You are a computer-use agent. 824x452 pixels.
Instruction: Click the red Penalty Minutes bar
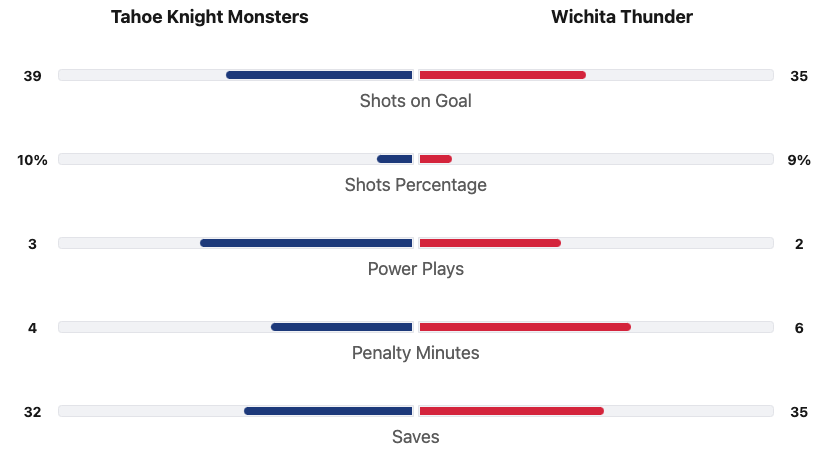click(525, 327)
